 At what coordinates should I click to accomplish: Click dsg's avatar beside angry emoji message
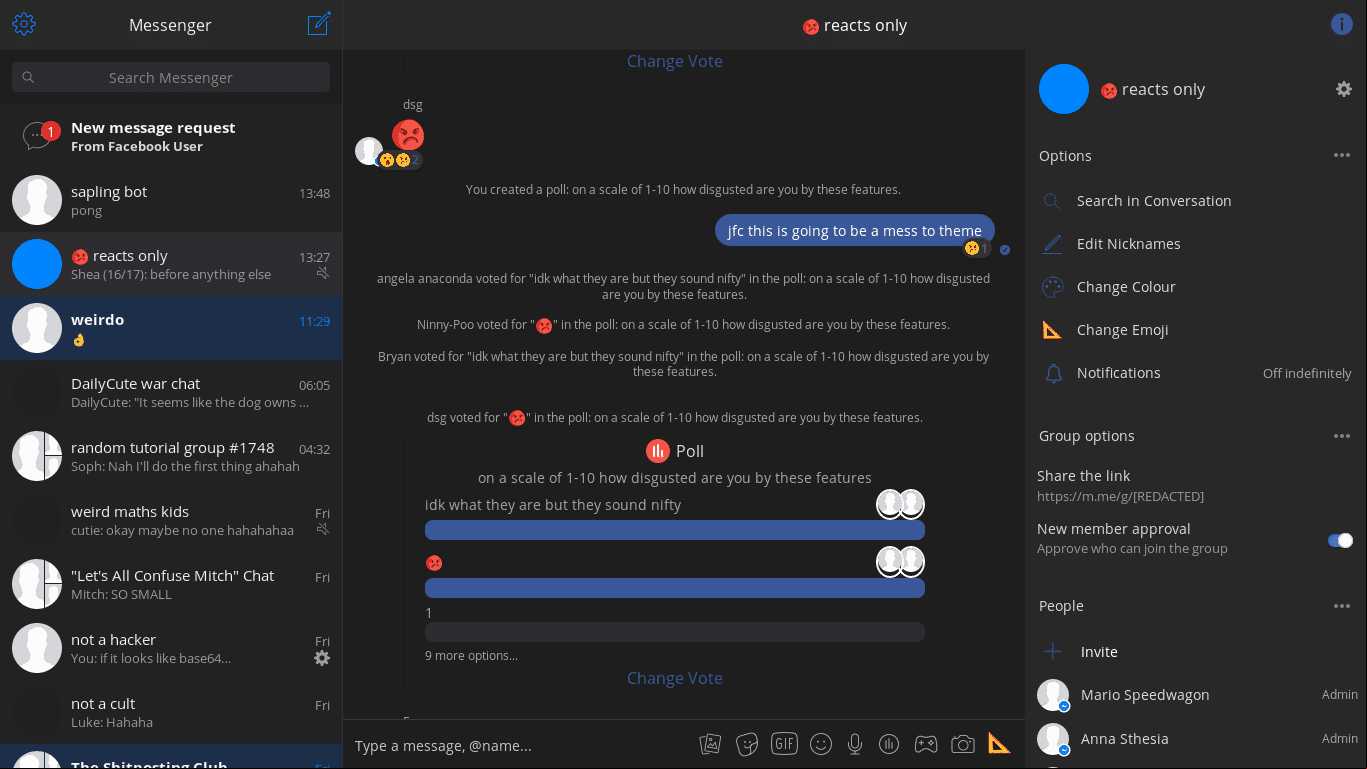coord(369,151)
